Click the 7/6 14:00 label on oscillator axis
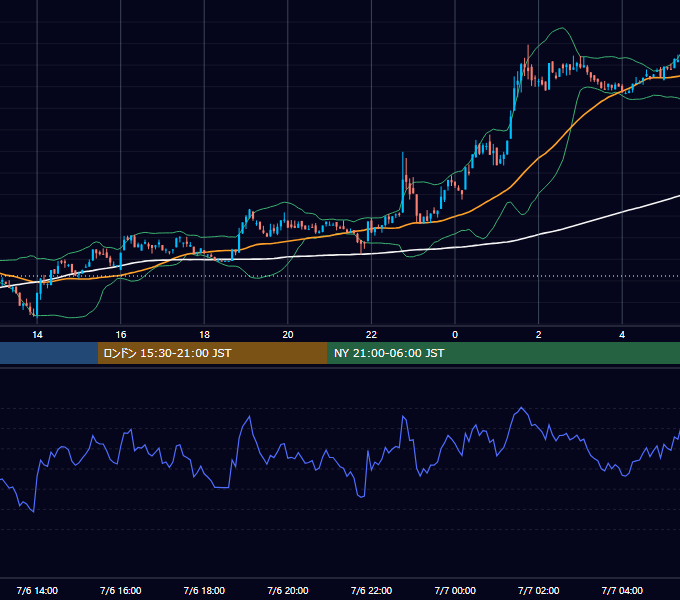 (37, 590)
